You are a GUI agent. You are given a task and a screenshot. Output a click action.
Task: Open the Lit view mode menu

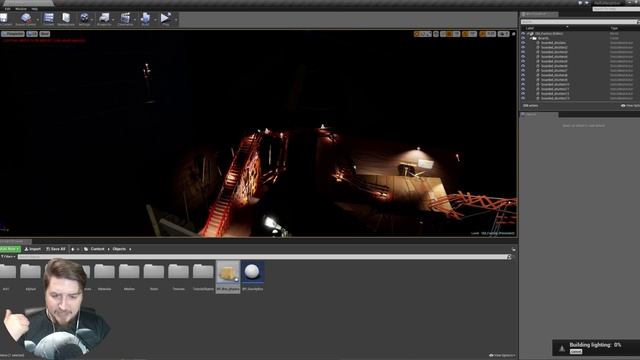[32, 34]
